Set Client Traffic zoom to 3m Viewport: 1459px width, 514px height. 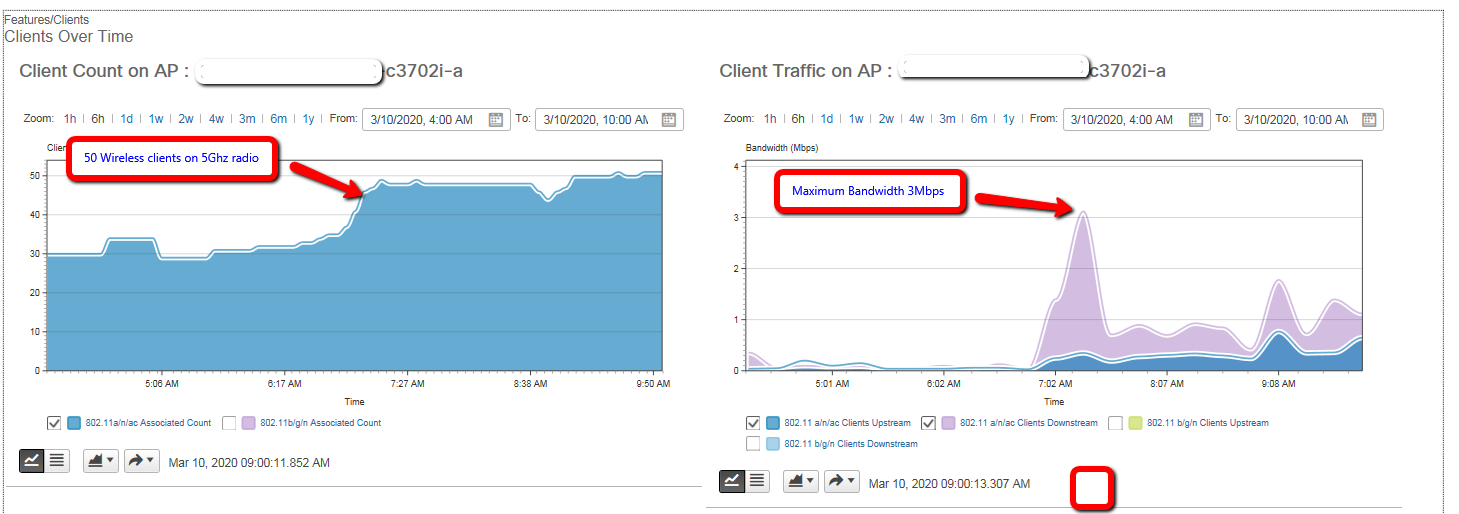click(947, 119)
